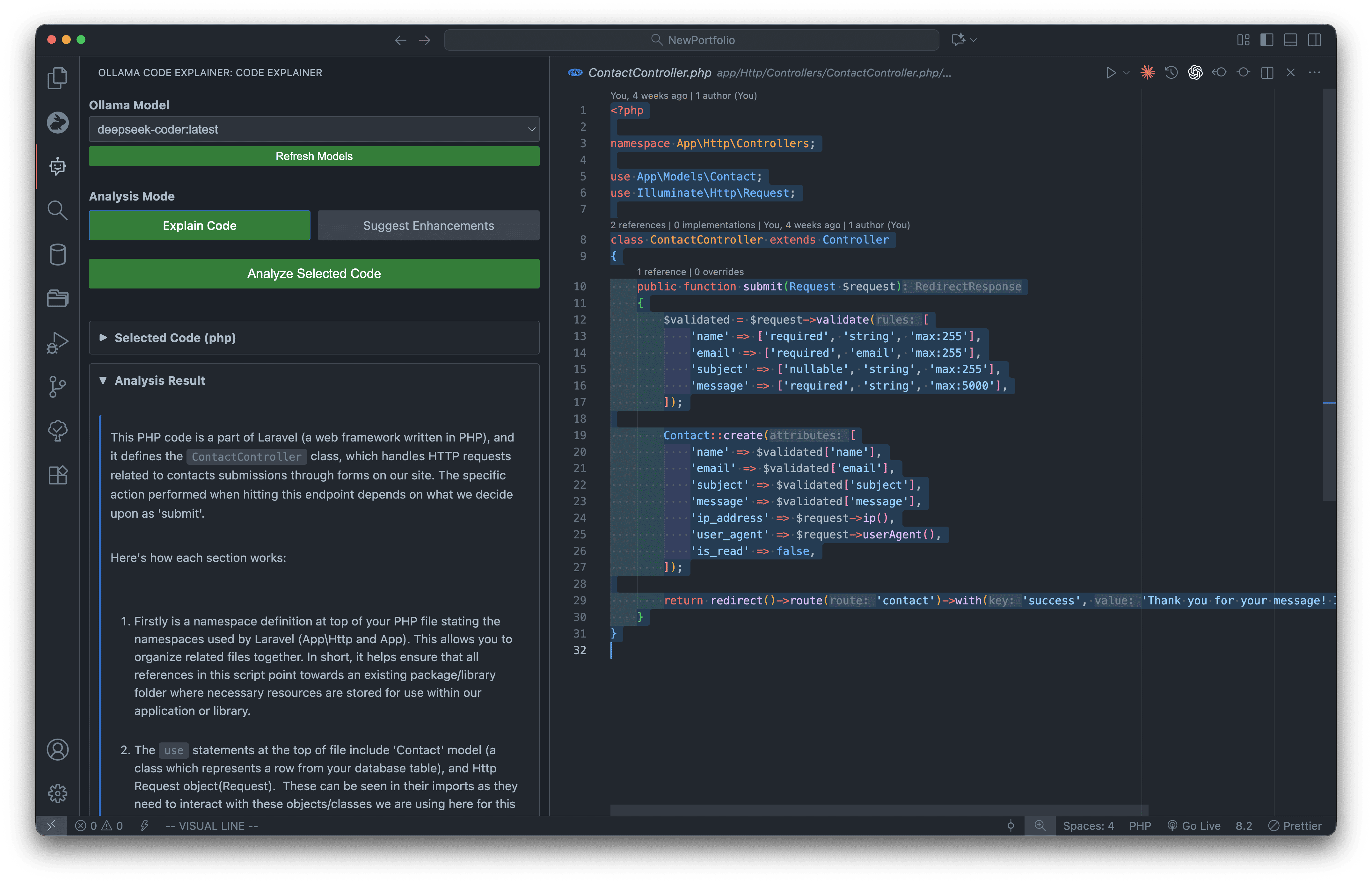The width and height of the screenshot is (1372, 883).
Task: Open the Source Control view
Action: click(x=57, y=386)
